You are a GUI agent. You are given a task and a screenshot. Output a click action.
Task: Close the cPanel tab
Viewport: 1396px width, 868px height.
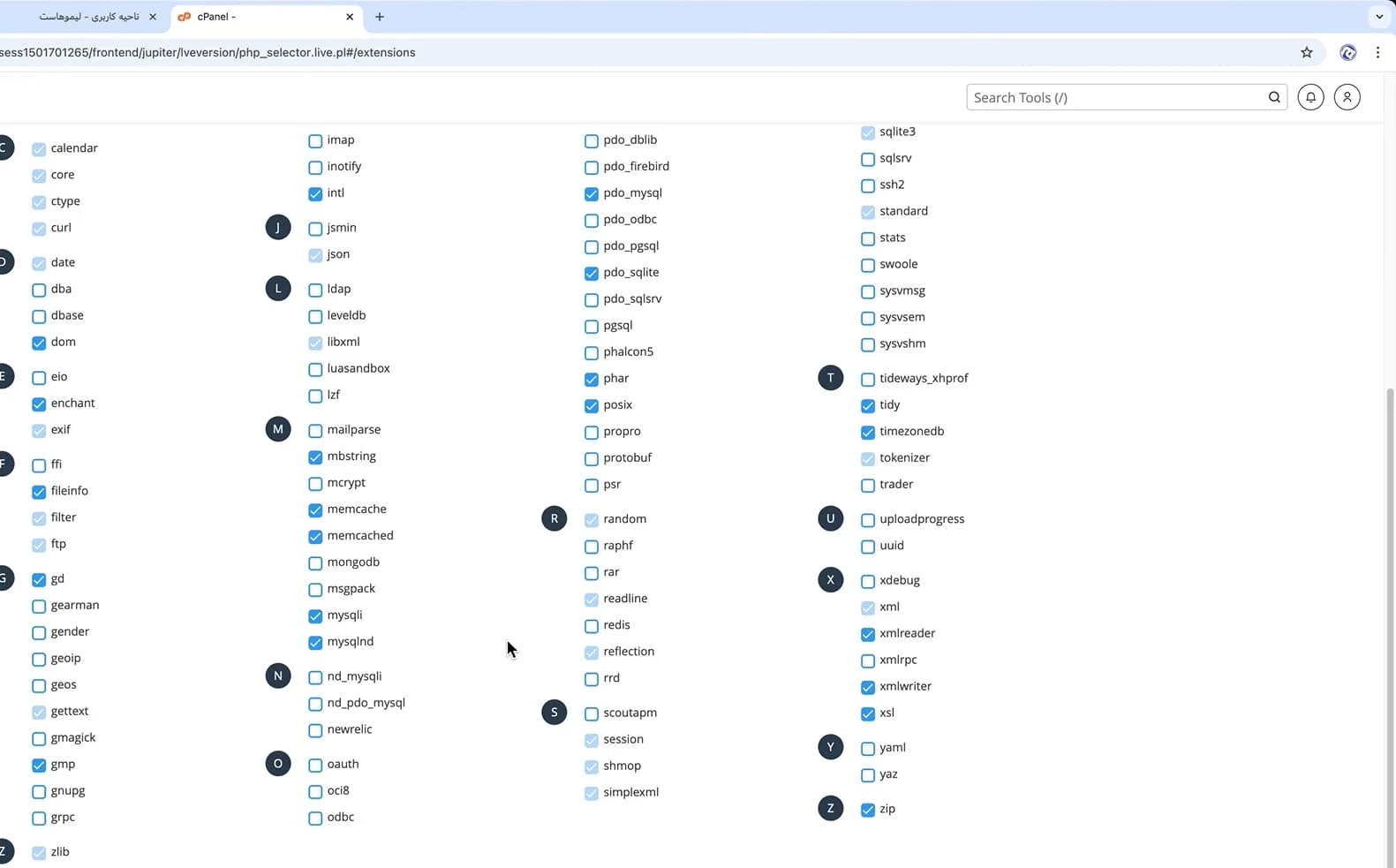click(350, 17)
